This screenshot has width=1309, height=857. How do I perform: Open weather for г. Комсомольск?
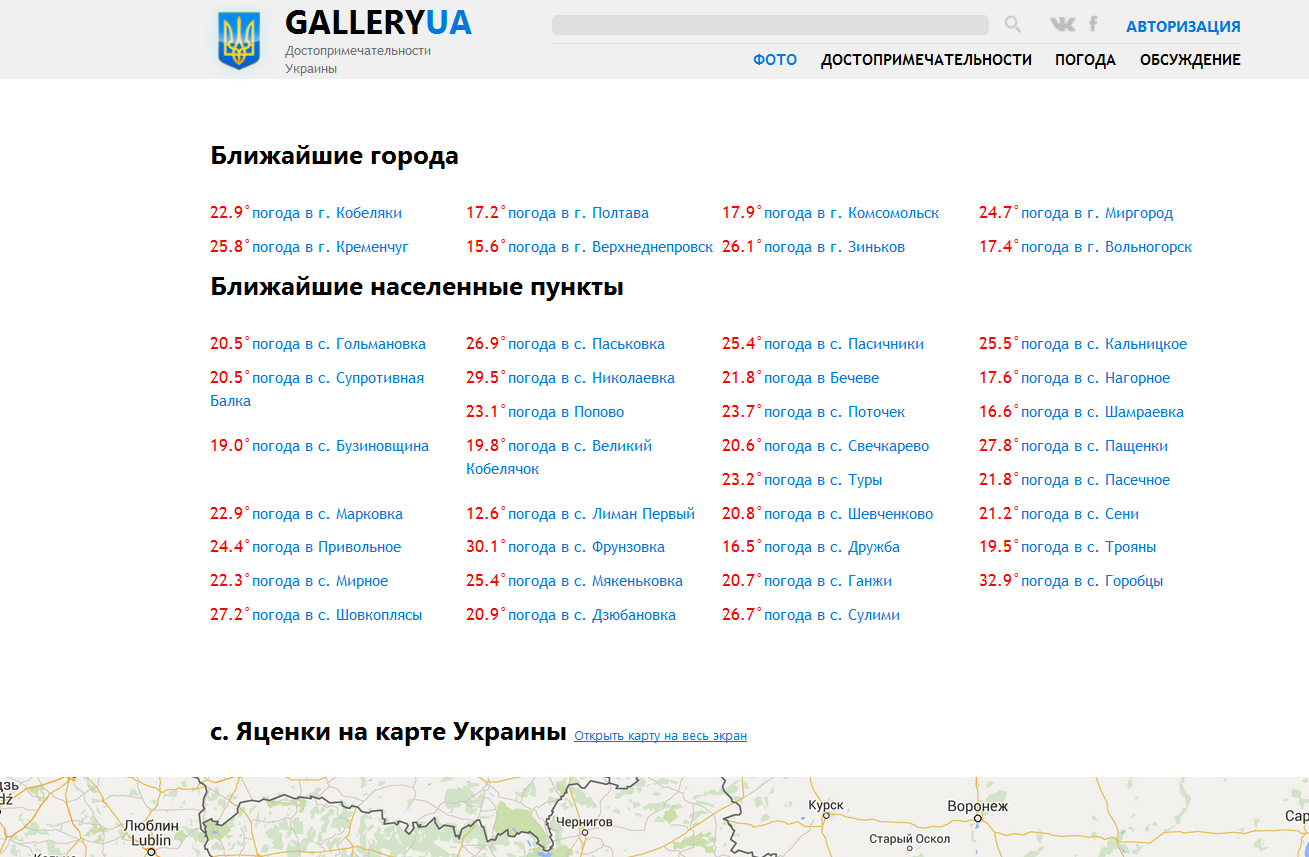click(x=852, y=213)
